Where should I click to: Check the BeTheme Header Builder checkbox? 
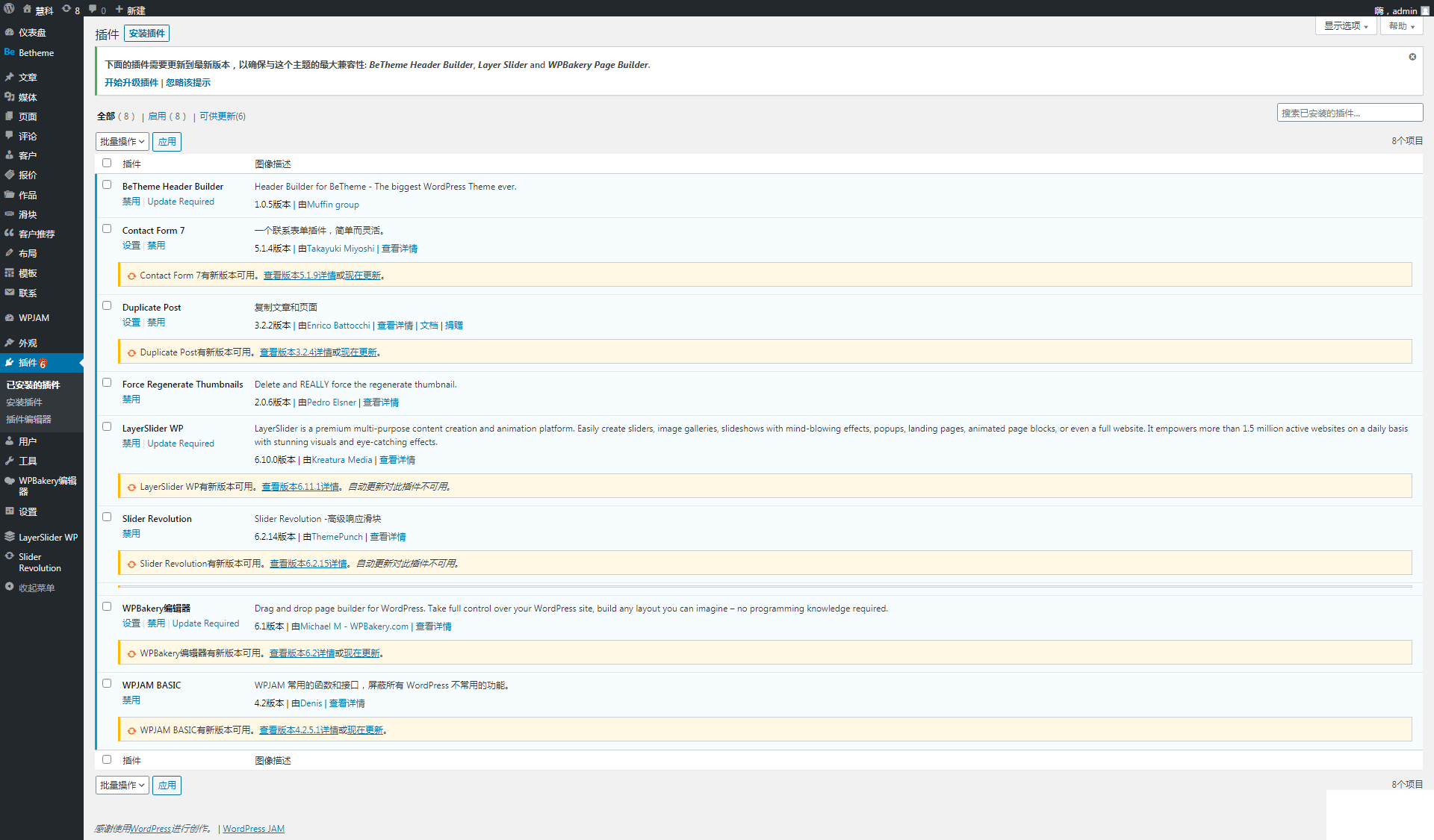[107, 184]
